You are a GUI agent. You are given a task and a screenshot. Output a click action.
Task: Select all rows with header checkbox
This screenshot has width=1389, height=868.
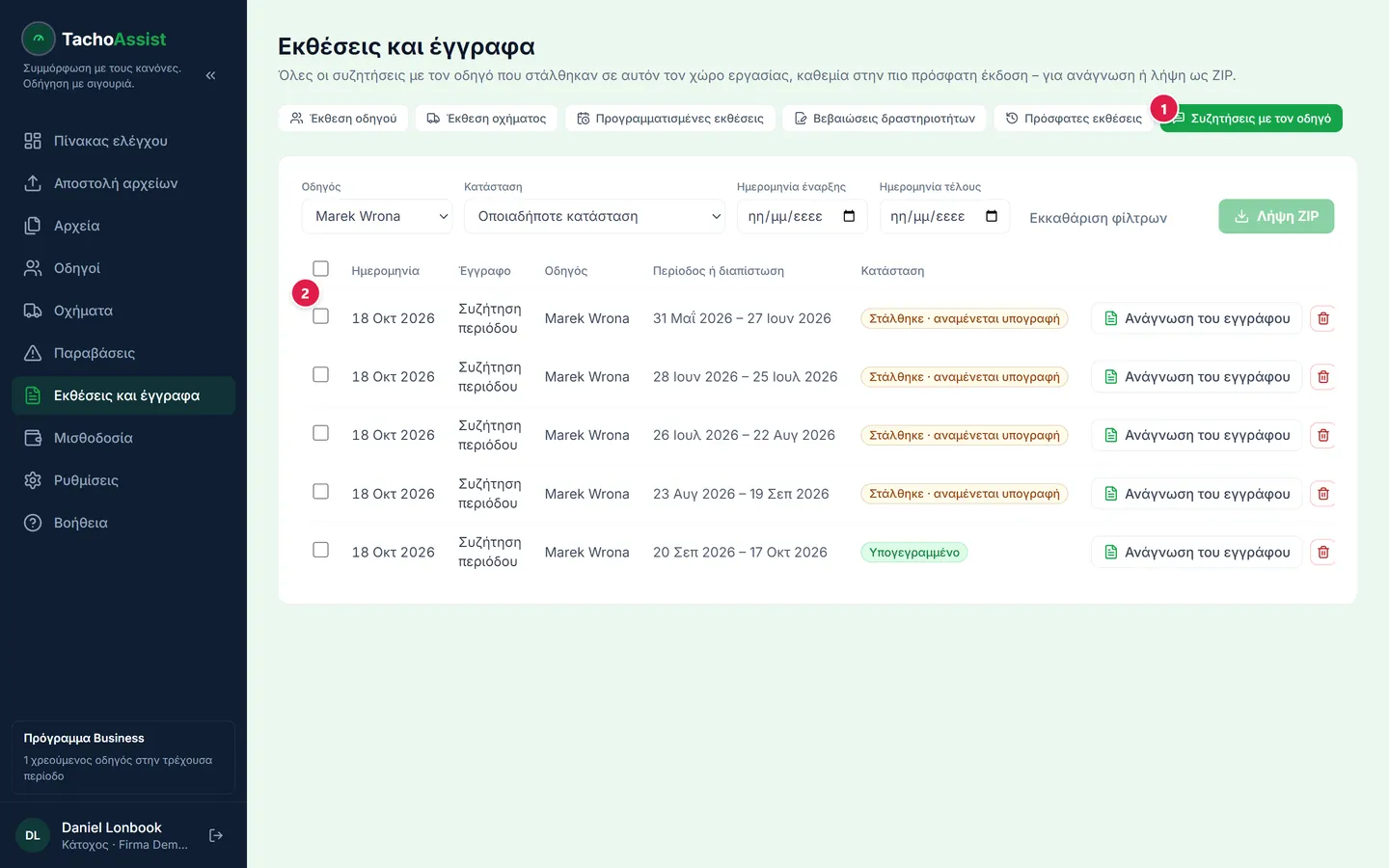click(321, 269)
